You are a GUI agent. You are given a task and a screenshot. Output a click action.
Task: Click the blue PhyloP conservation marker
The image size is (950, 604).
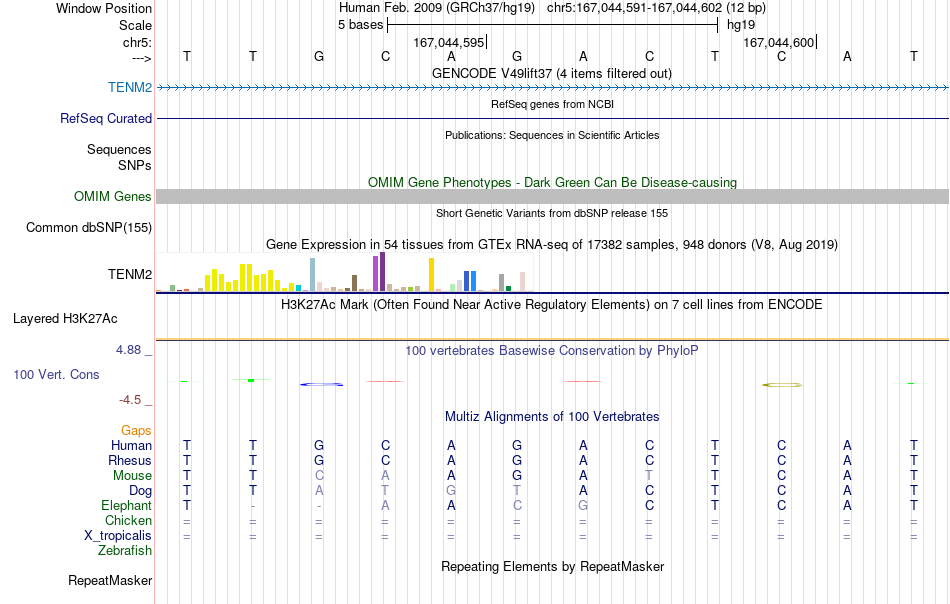coord(322,384)
